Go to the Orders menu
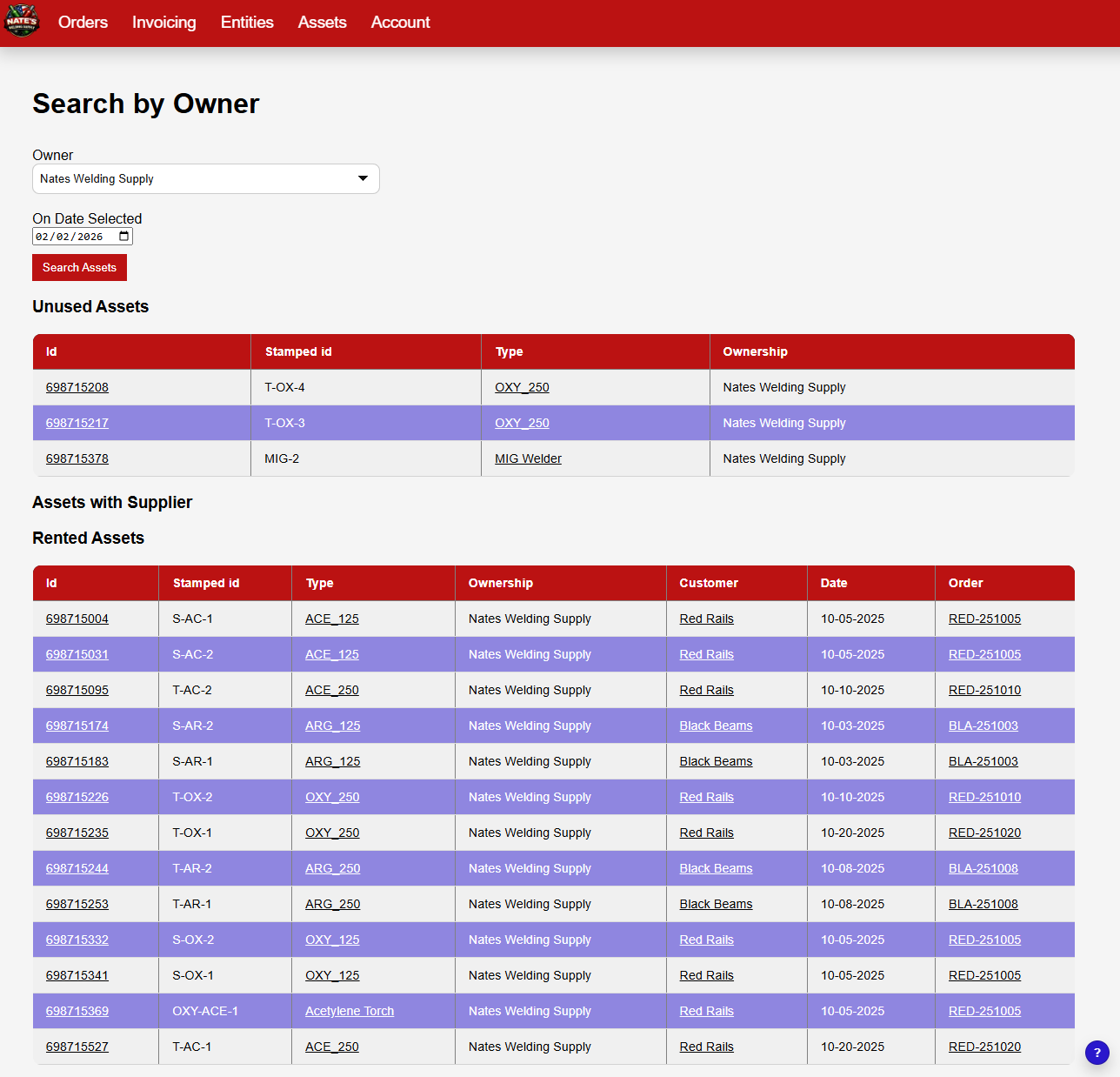 tap(83, 23)
